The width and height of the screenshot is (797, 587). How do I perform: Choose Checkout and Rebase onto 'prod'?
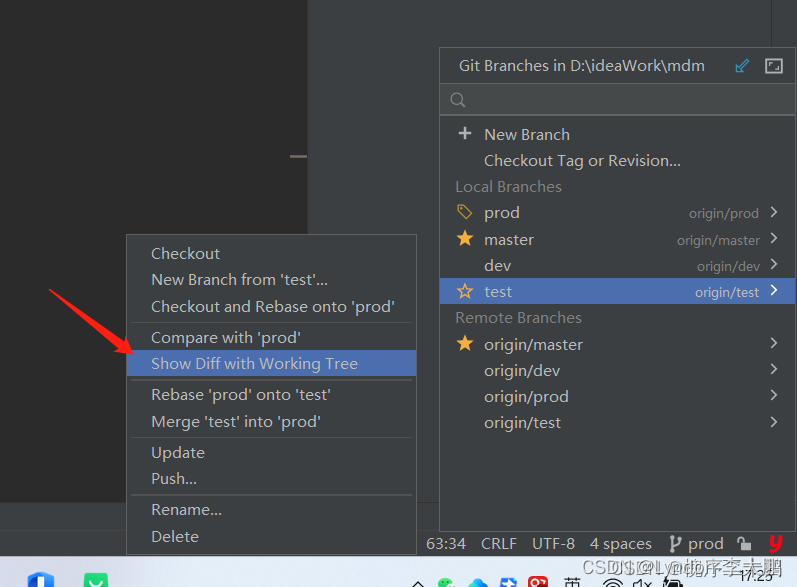pos(271,306)
